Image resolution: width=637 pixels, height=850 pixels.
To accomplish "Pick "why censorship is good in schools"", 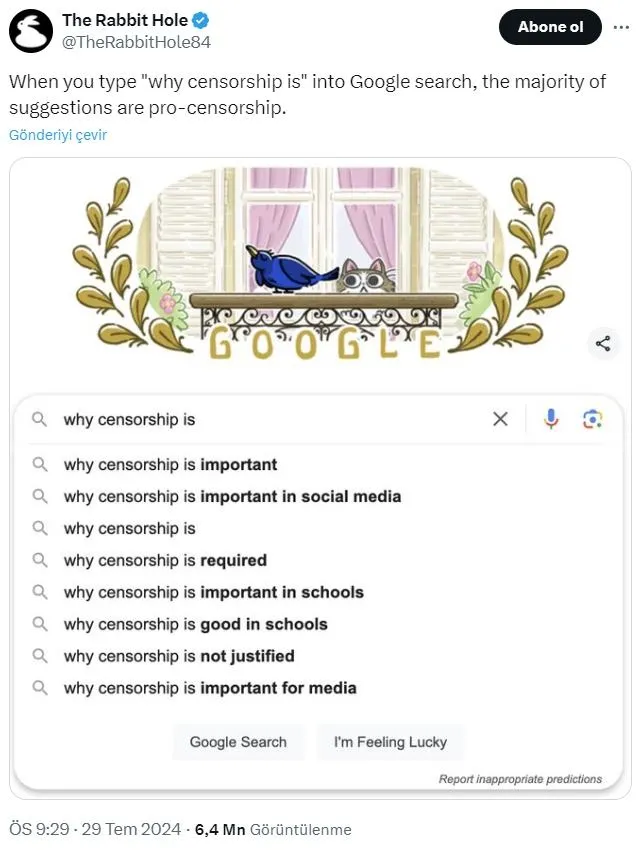I will point(195,624).
